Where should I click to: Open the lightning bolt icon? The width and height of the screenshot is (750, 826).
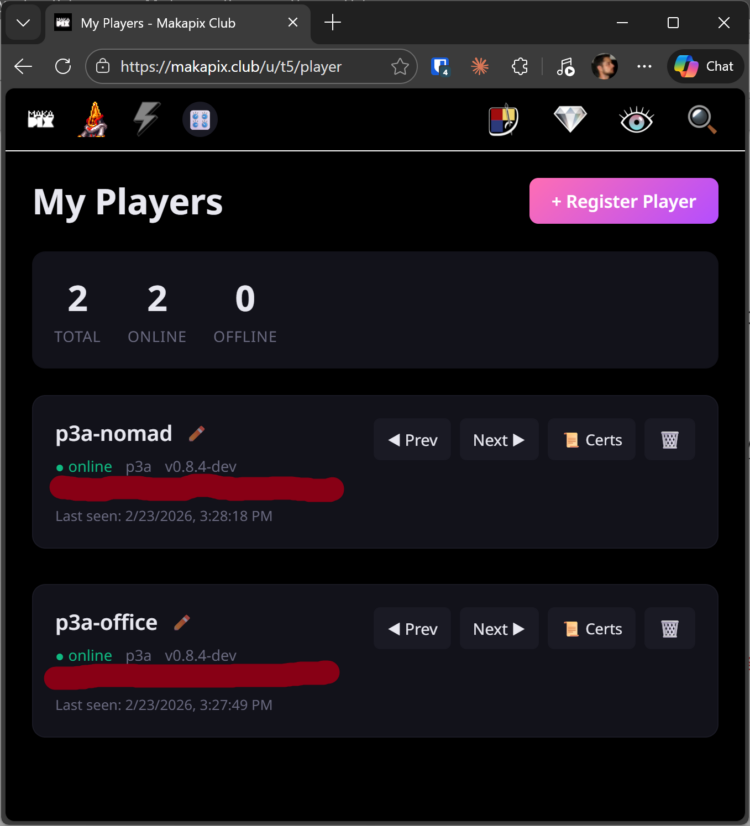tap(146, 119)
